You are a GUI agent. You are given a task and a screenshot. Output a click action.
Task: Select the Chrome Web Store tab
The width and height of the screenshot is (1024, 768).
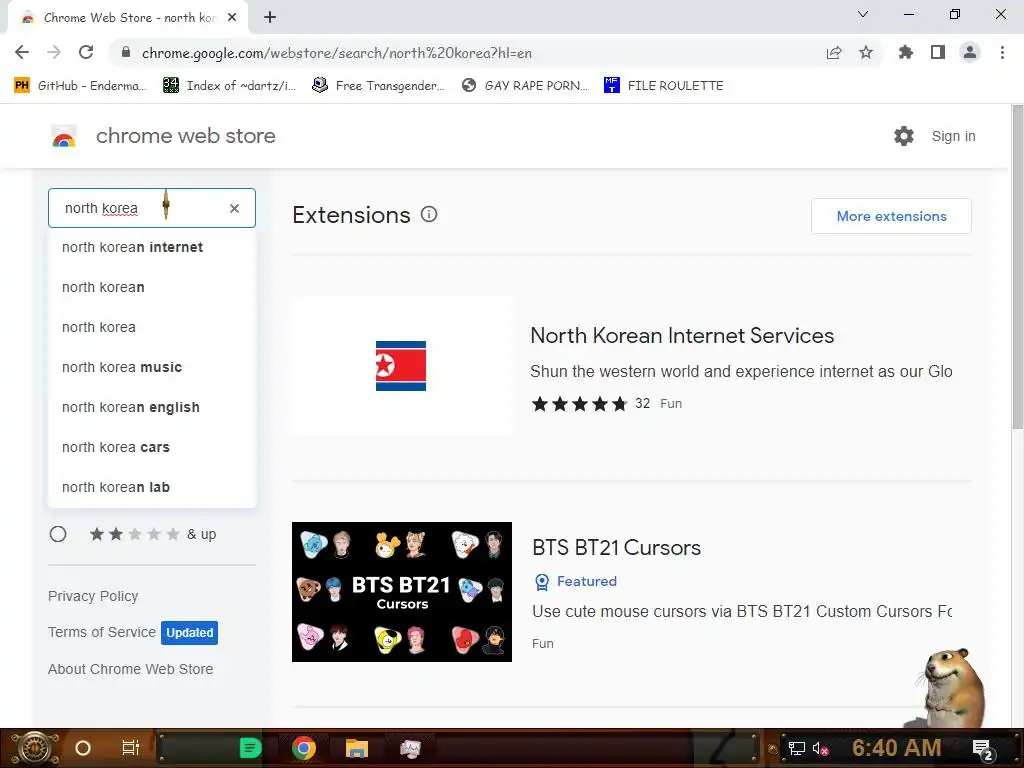click(127, 18)
